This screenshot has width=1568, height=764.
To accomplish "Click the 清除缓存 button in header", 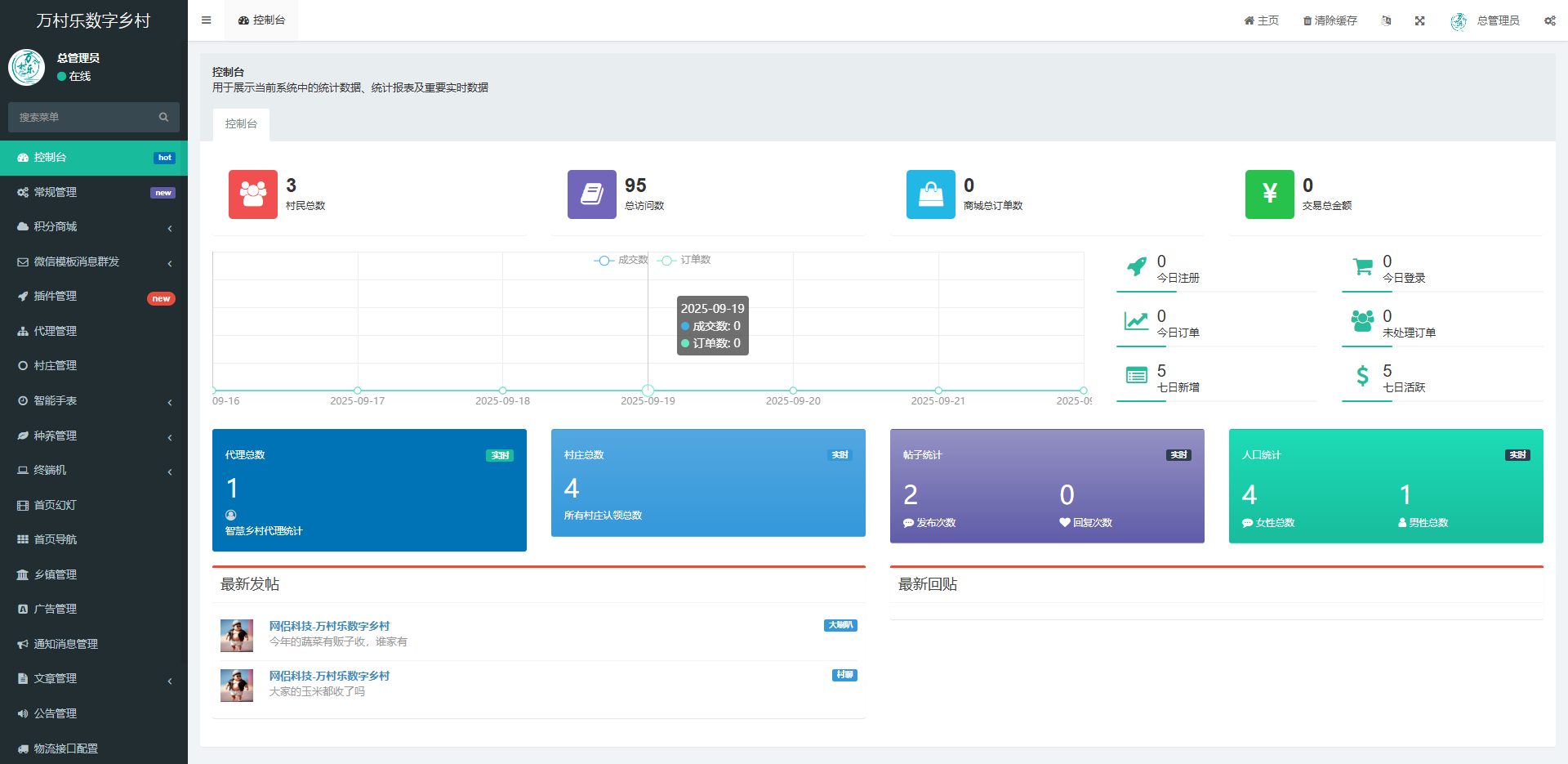I will 1330,20.
